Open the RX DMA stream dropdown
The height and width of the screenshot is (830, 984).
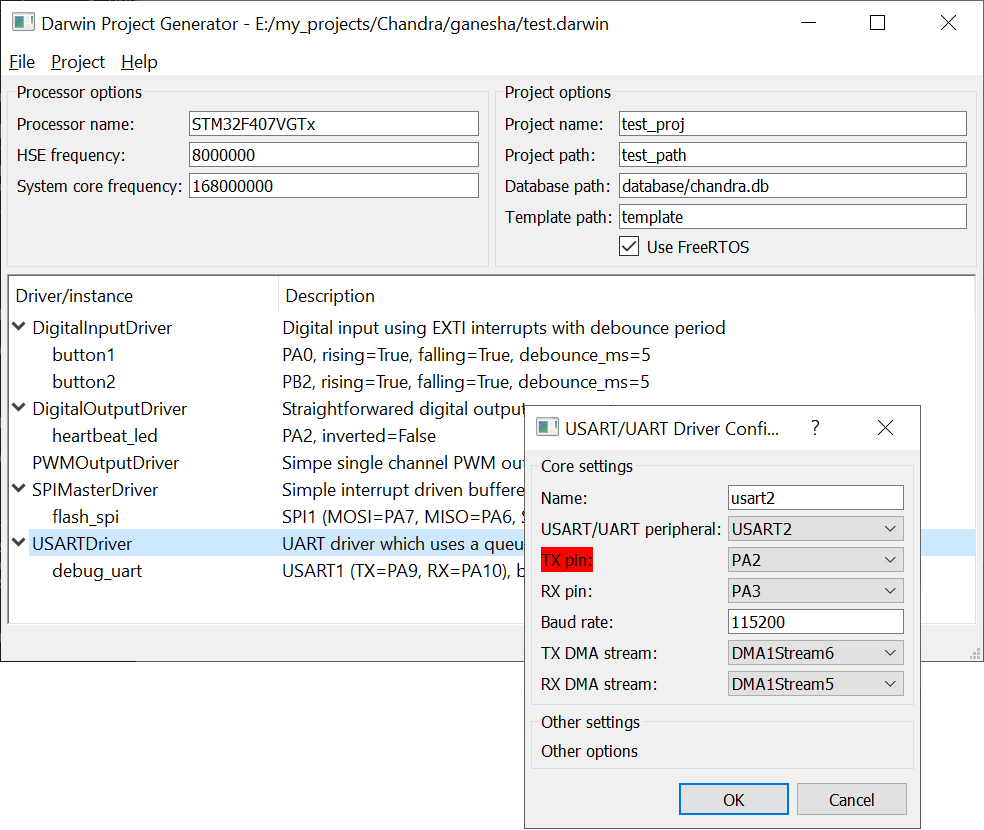pos(815,684)
